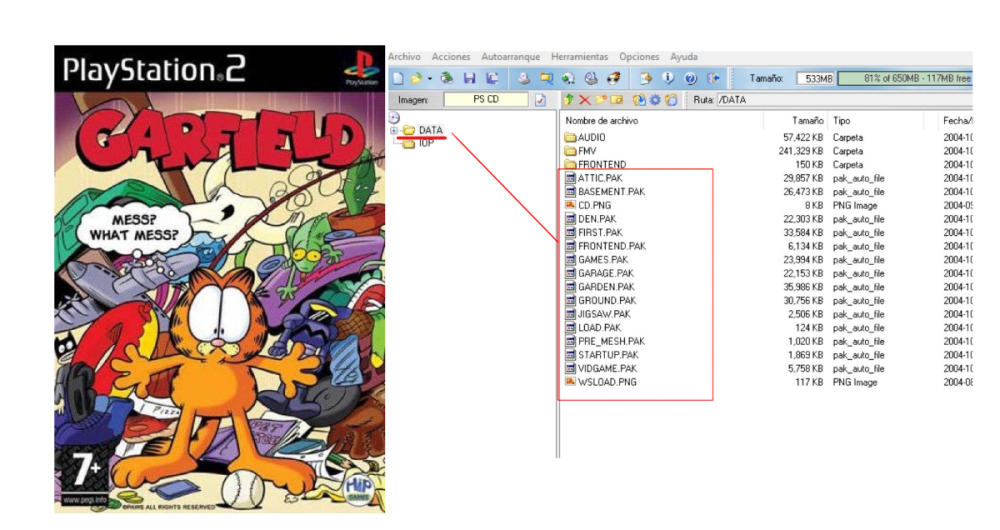Click the red X Delete icon
The height and width of the screenshot is (530, 1000).
[585, 99]
